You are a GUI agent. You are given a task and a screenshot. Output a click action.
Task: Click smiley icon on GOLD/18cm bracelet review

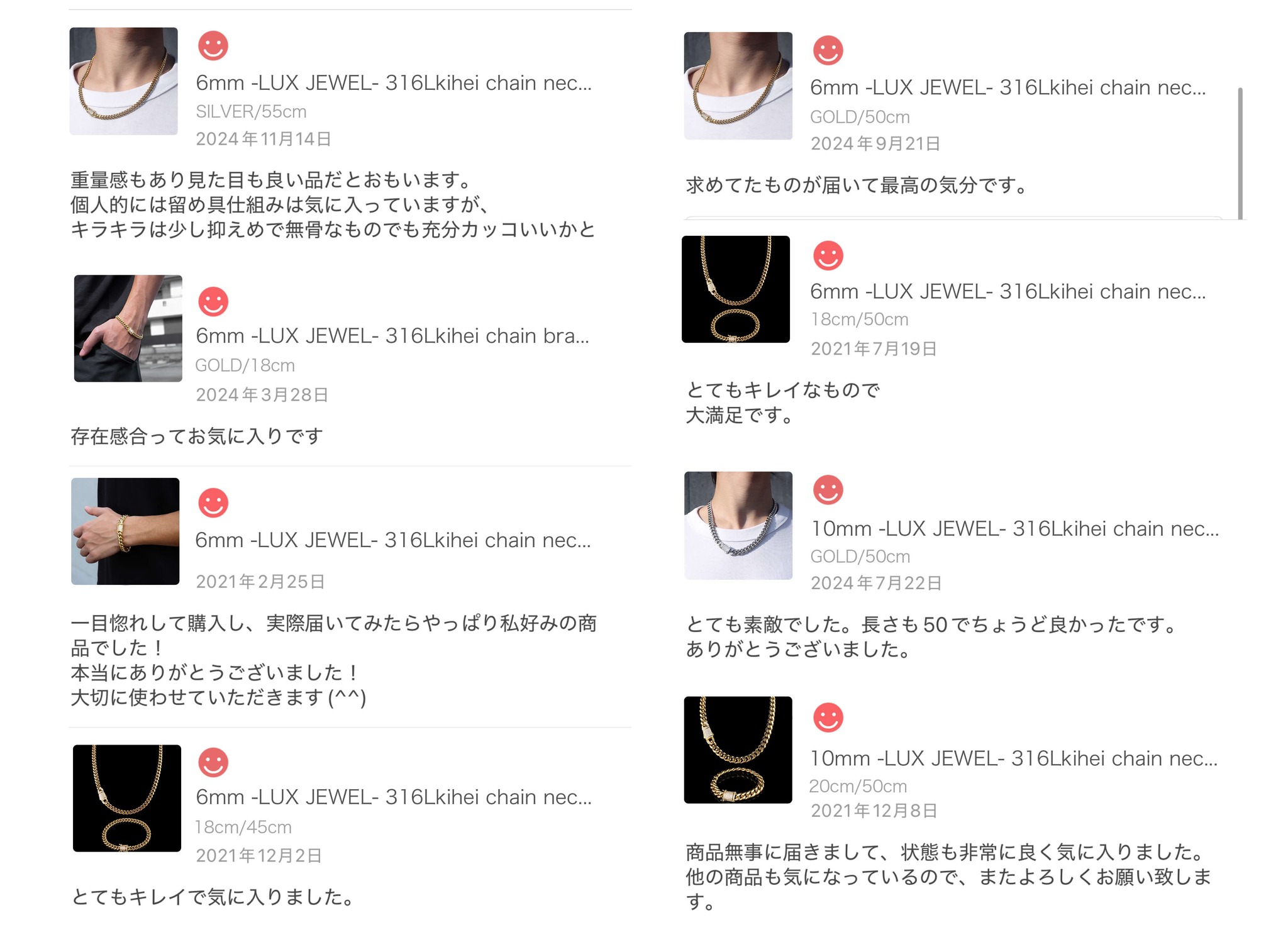[213, 301]
